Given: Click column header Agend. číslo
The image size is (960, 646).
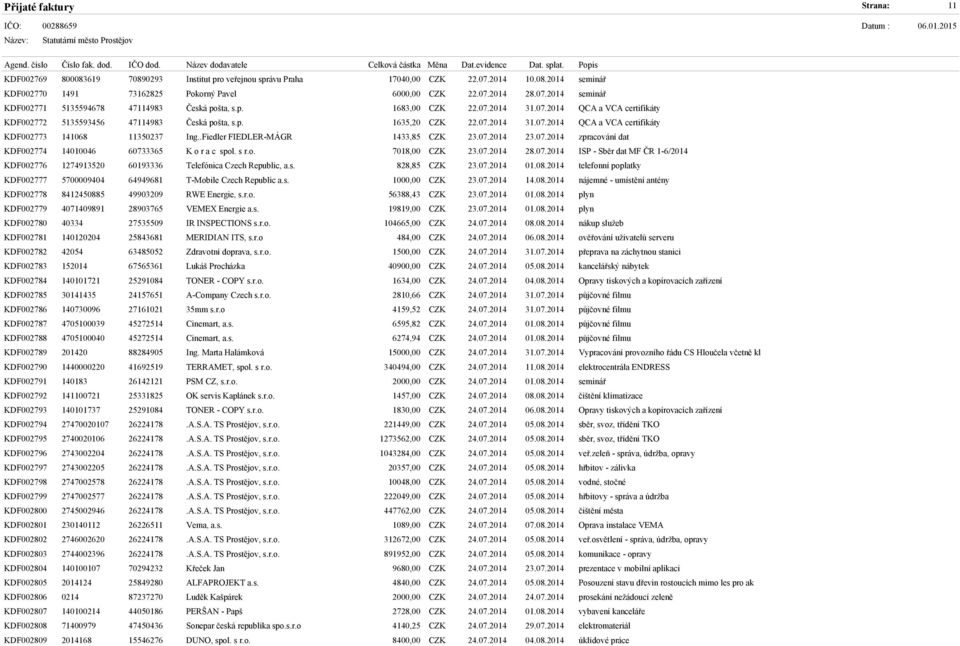Looking at the screenshot, I should [x=26, y=65].
